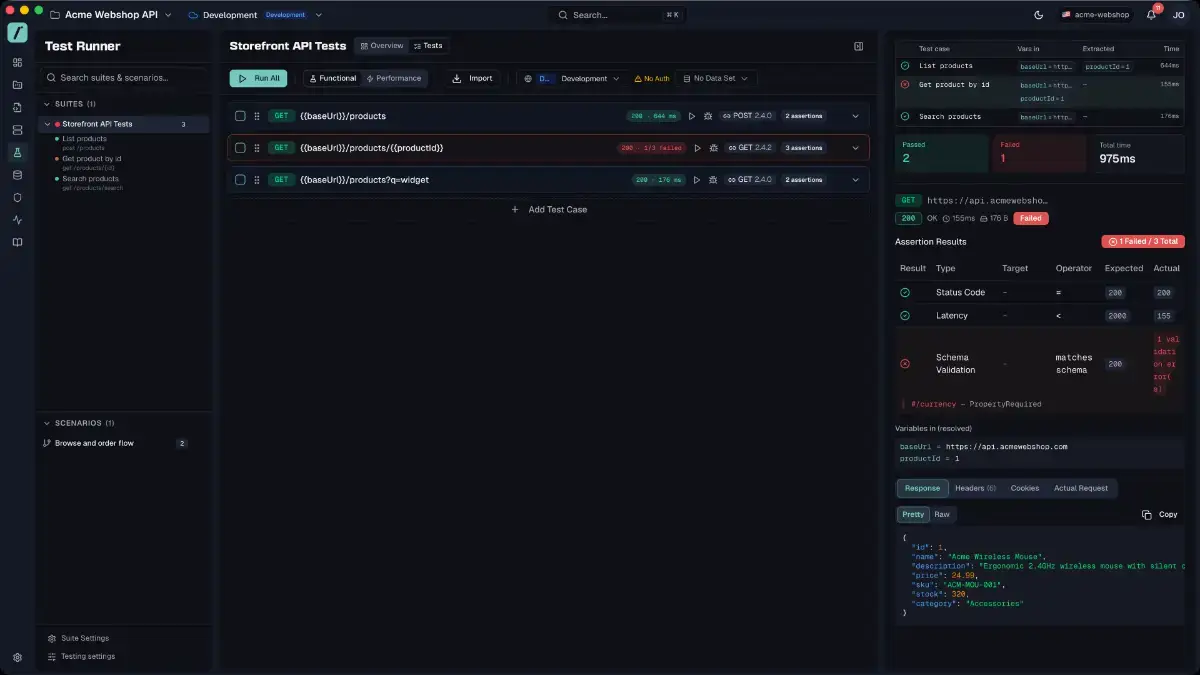
Task: Debug the products?q=widget test via bug icon
Action: pos(714,180)
